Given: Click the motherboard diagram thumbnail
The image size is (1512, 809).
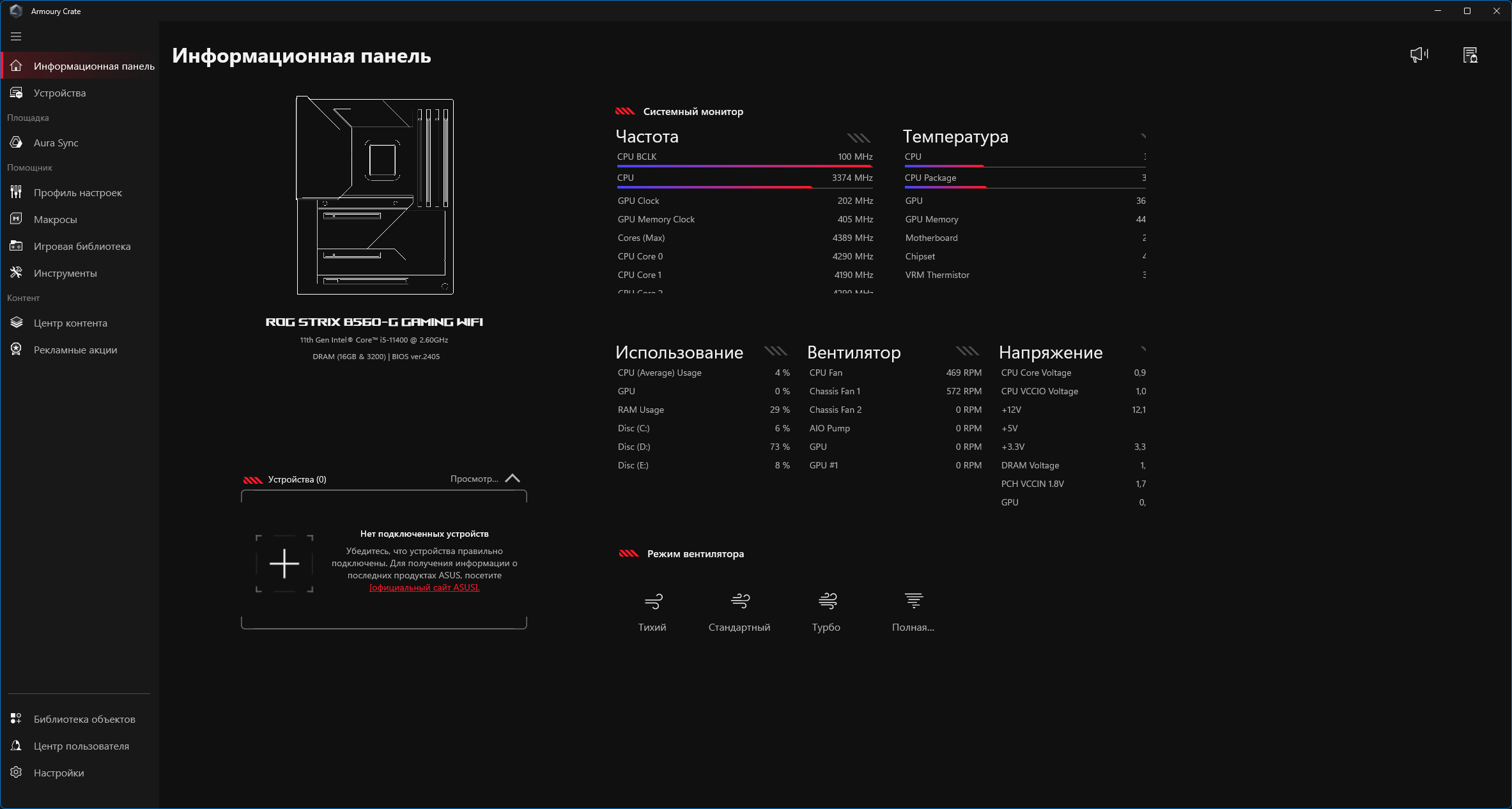Looking at the screenshot, I should tap(375, 196).
